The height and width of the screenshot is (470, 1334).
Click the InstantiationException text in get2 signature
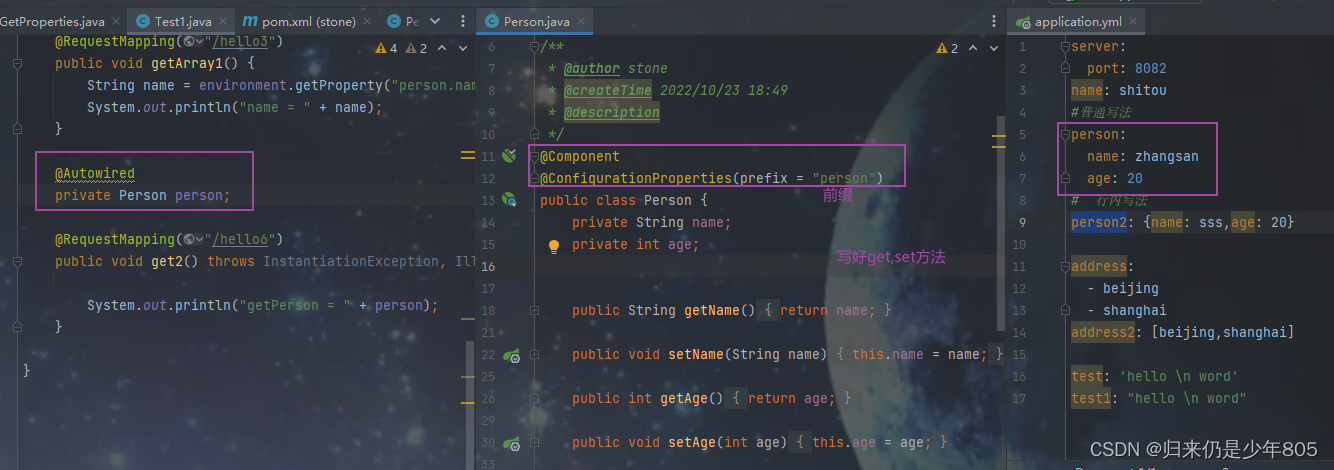350,262
